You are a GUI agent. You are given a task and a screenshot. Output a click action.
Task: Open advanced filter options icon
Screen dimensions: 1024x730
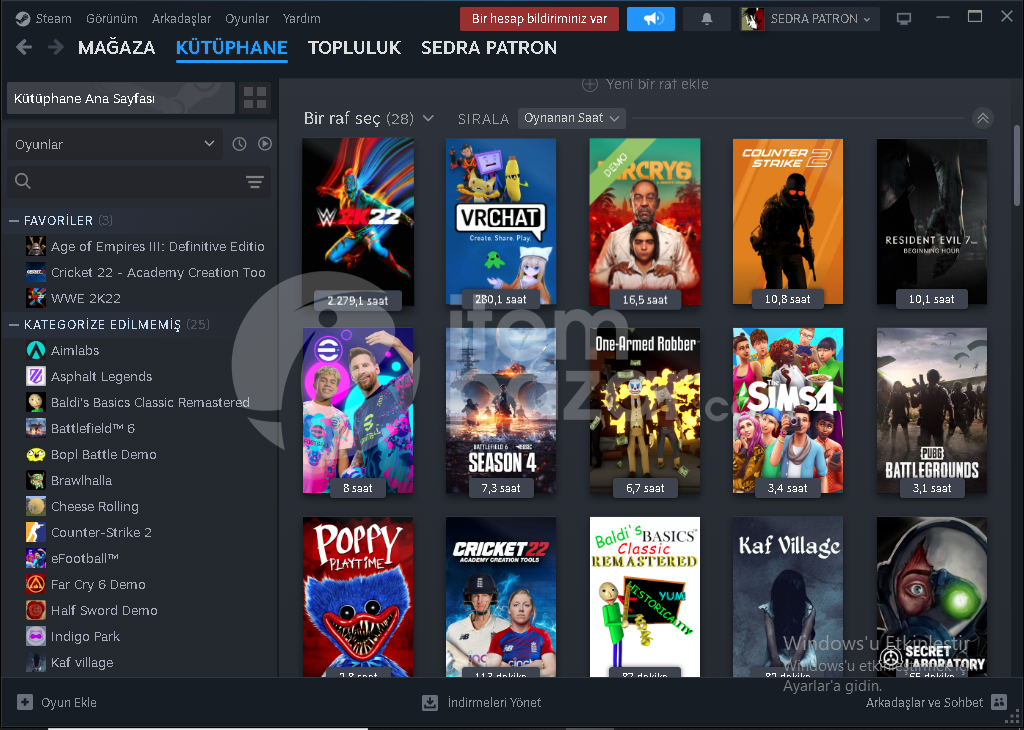pos(255,182)
